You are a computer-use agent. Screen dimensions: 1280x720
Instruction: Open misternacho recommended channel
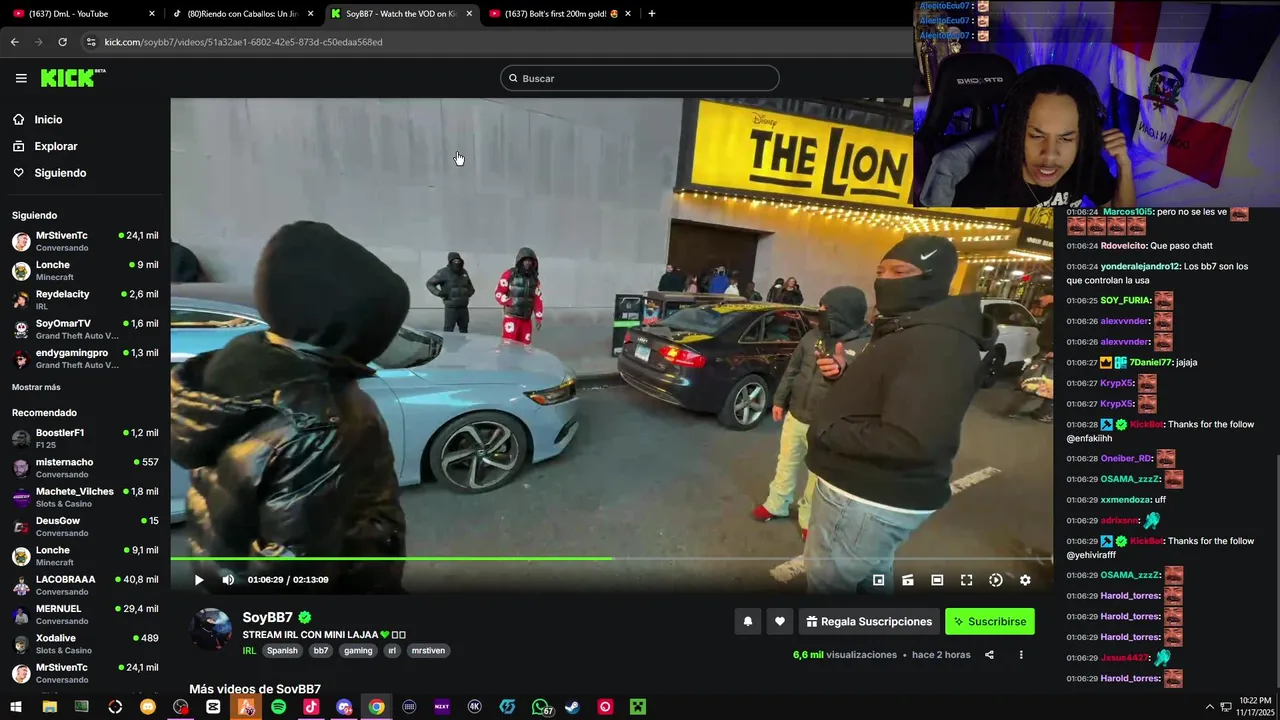point(85,467)
